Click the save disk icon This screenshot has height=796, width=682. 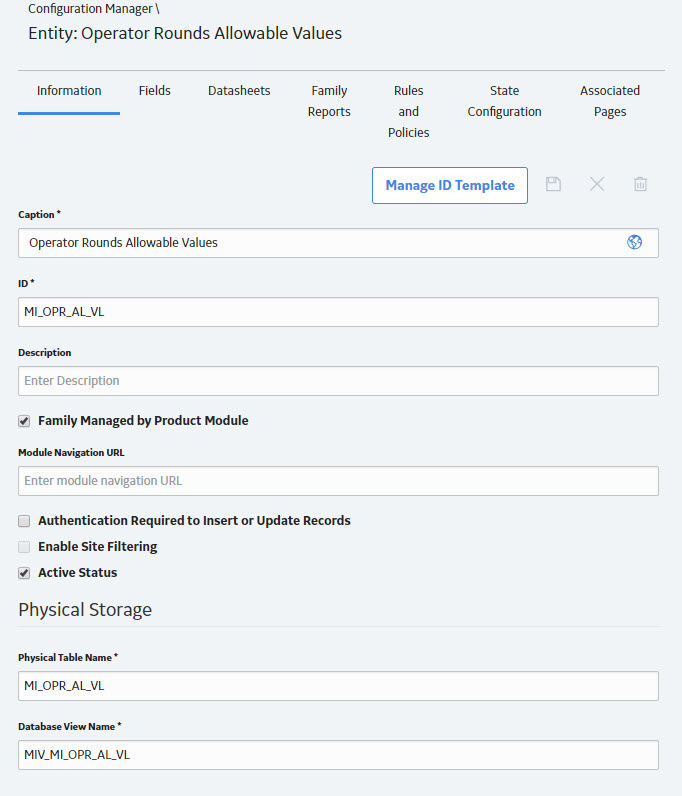[x=553, y=184]
